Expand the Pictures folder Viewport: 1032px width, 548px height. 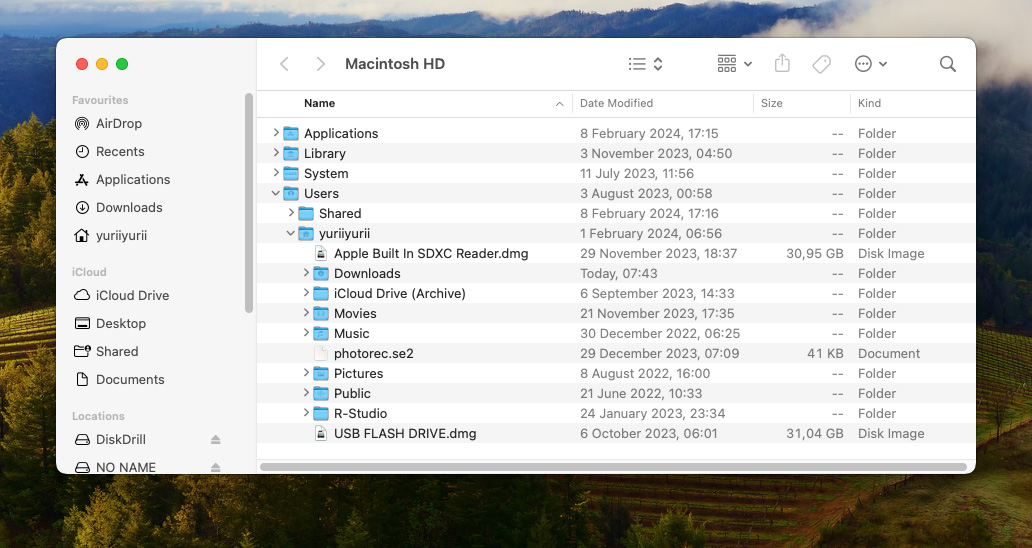point(306,373)
